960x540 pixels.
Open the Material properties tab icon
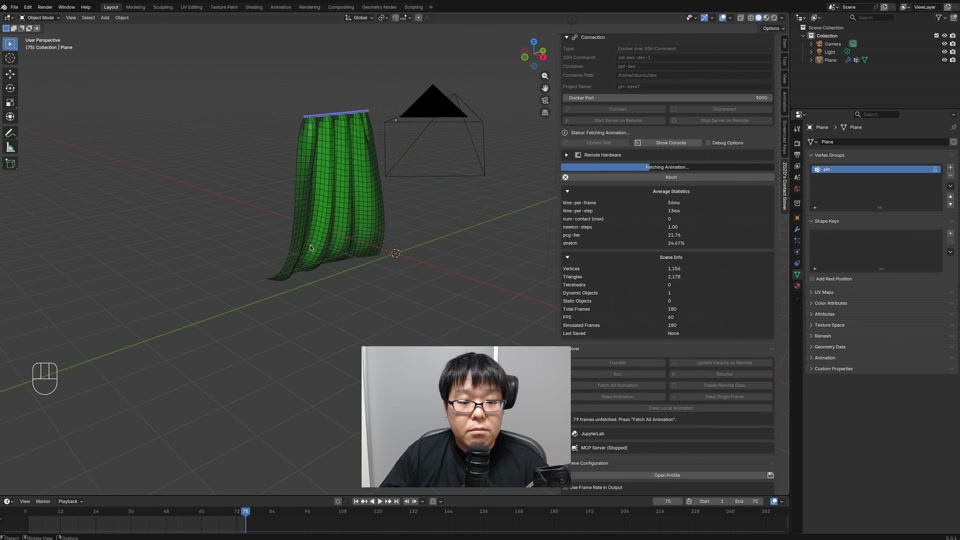coord(797,286)
